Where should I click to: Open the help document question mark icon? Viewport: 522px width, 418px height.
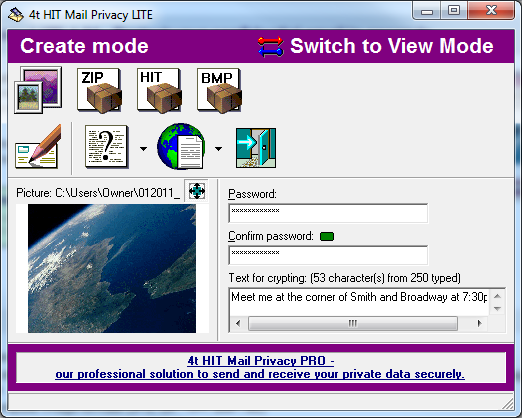[x=106, y=147]
